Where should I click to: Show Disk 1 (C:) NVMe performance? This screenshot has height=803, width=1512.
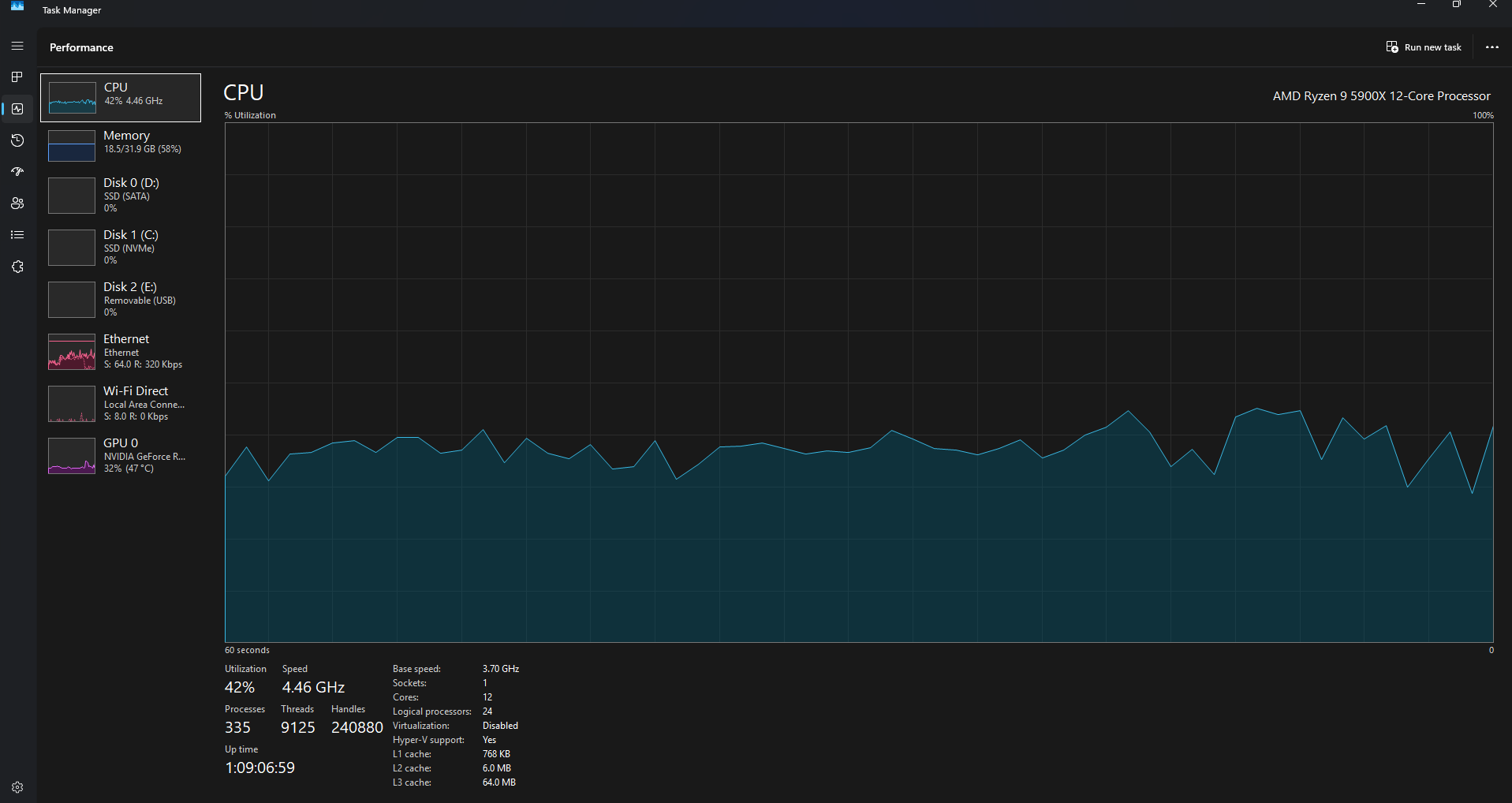coord(121,247)
